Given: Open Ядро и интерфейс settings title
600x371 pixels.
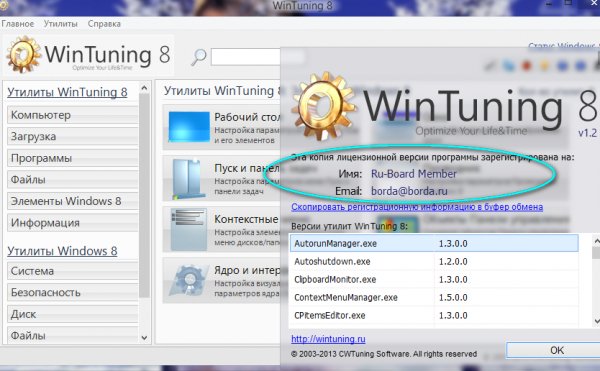Looking at the screenshot, I should coord(248,270).
